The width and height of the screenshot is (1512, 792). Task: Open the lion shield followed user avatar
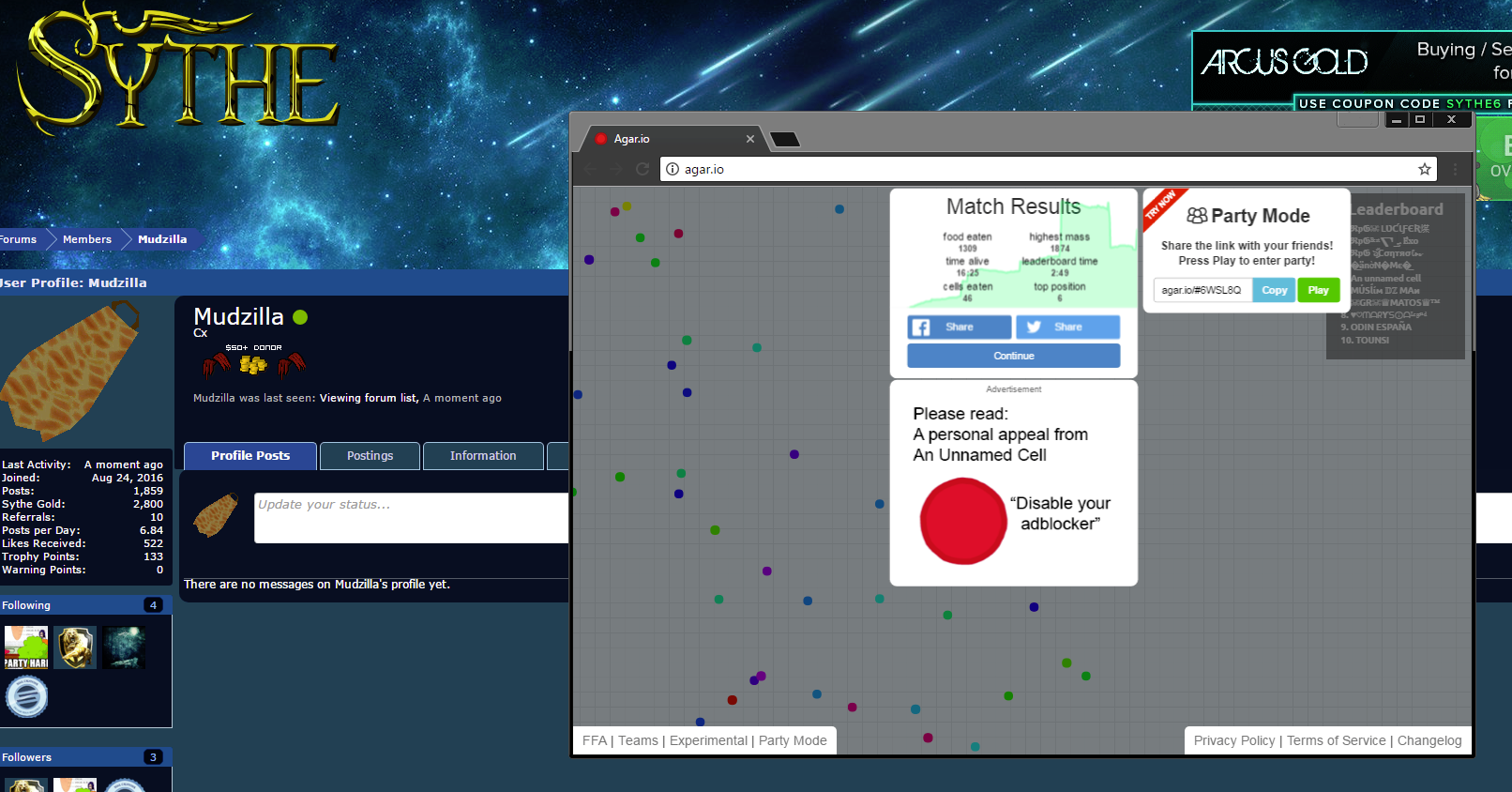point(75,647)
